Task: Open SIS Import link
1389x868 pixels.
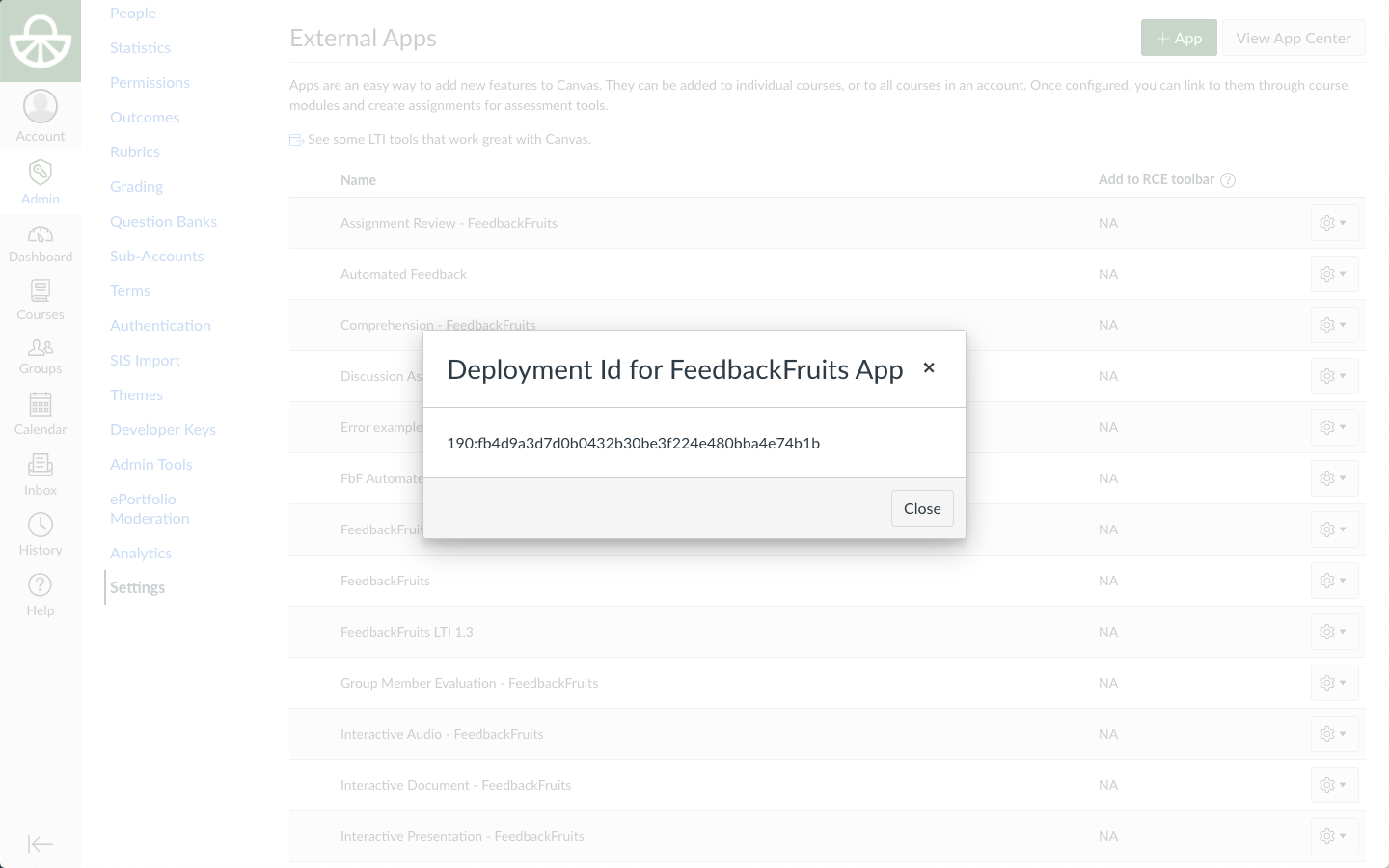Action: point(145,361)
